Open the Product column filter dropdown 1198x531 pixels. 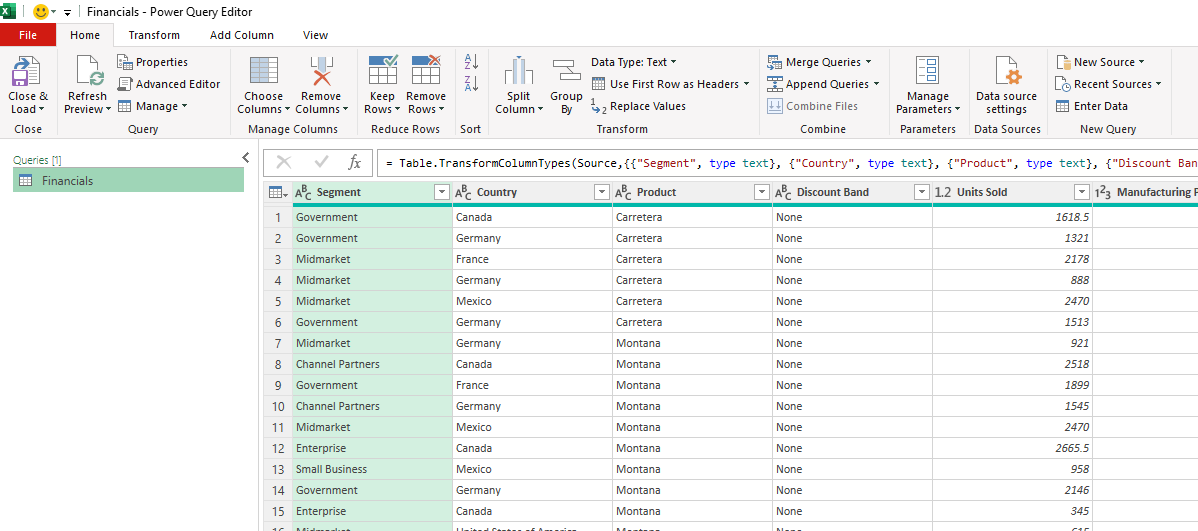tap(762, 193)
